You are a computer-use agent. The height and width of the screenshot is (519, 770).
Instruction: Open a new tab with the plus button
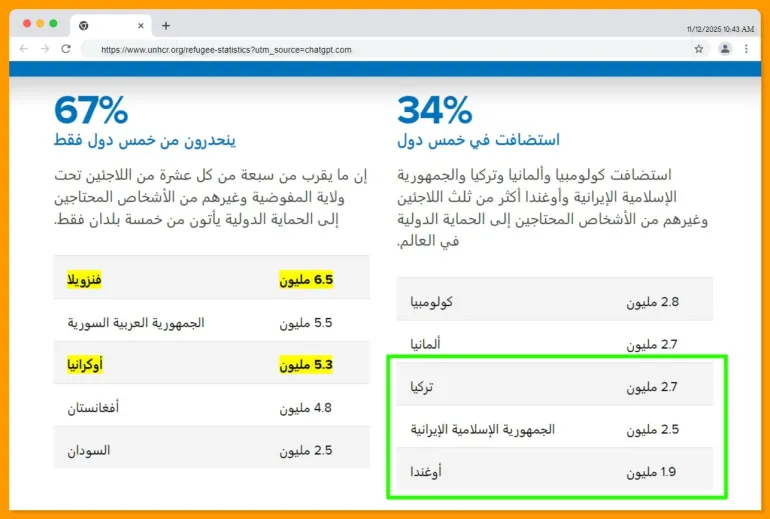click(x=166, y=26)
